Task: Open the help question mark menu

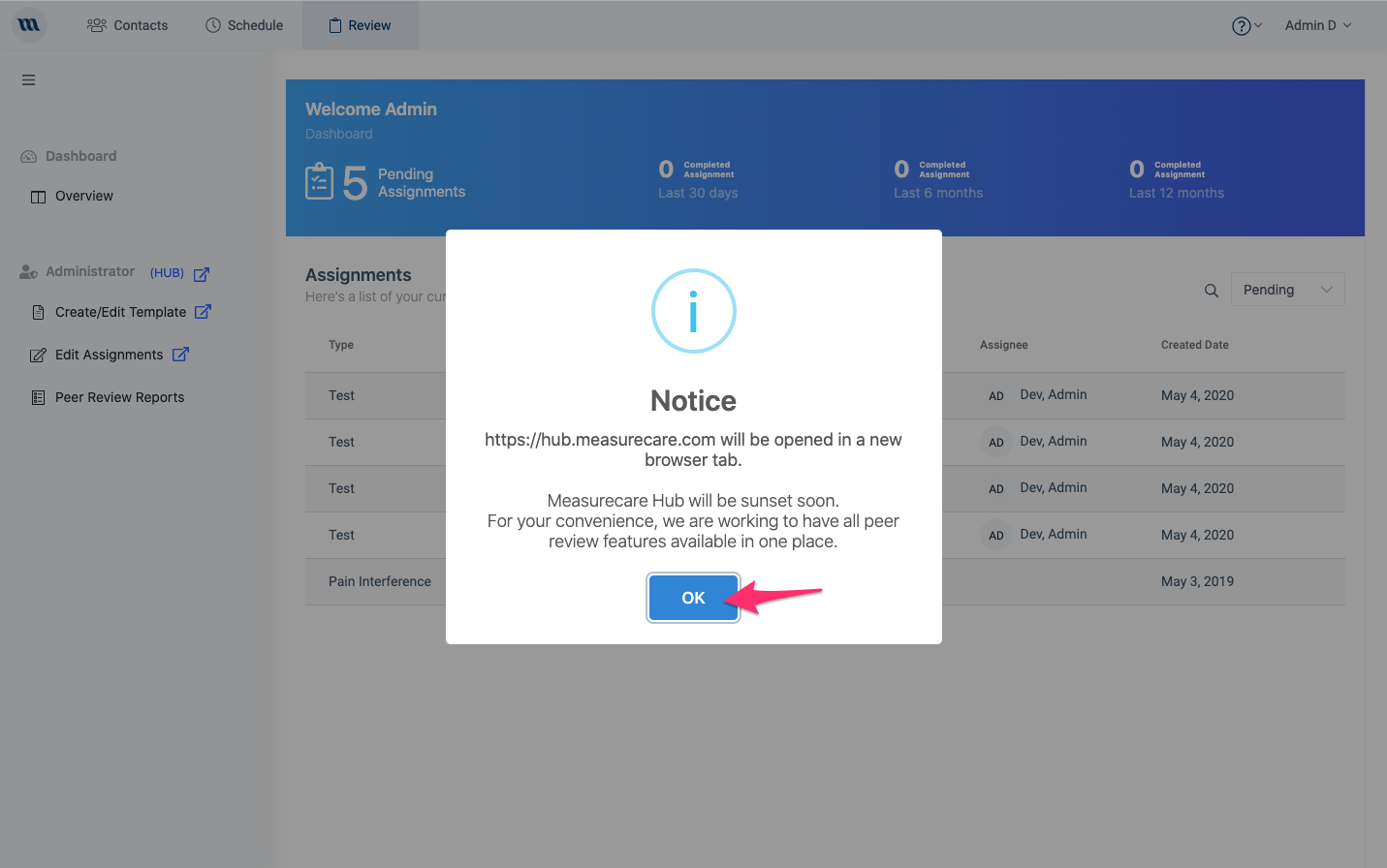Action: click(1246, 26)
